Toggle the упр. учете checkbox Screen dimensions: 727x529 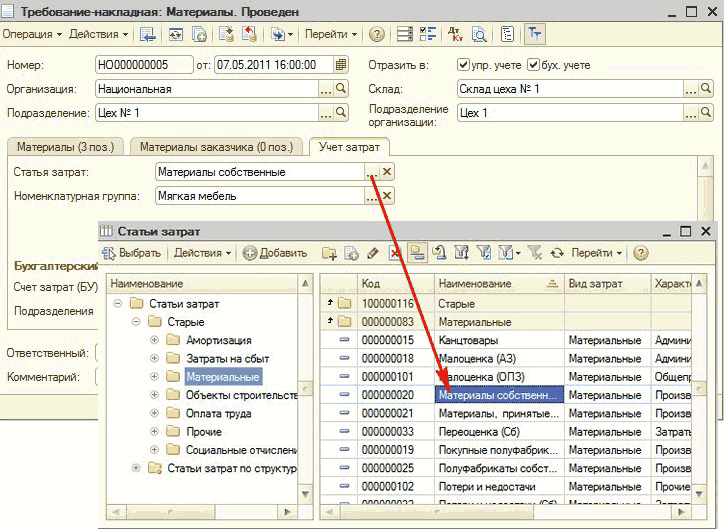[x=463, y=65]
